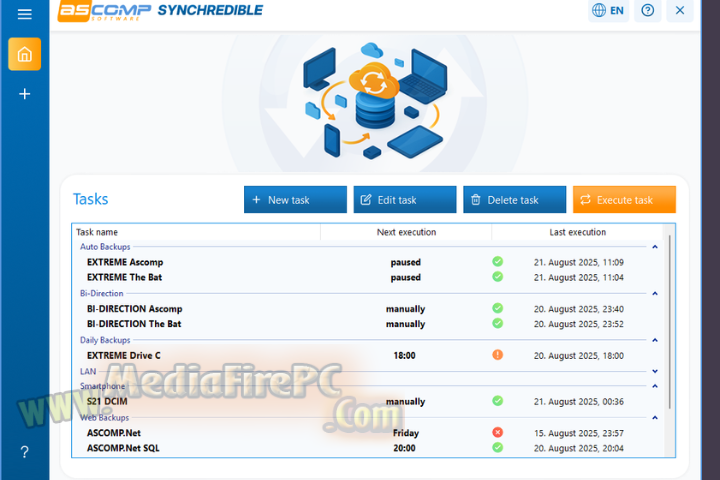
Task: Click date '15. August 2025, 23:57'
Action: coord(579,434)
